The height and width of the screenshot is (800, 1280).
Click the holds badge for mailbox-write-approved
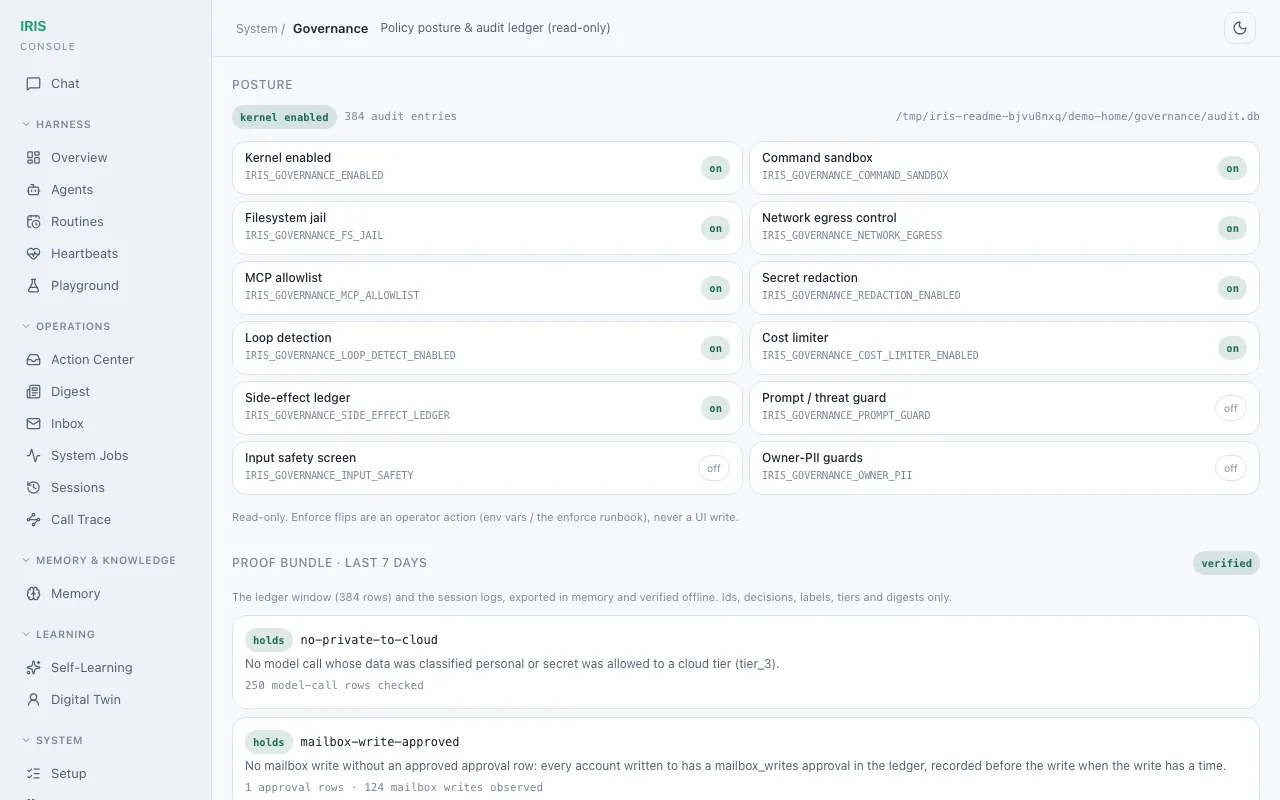[x=268, y=742]
